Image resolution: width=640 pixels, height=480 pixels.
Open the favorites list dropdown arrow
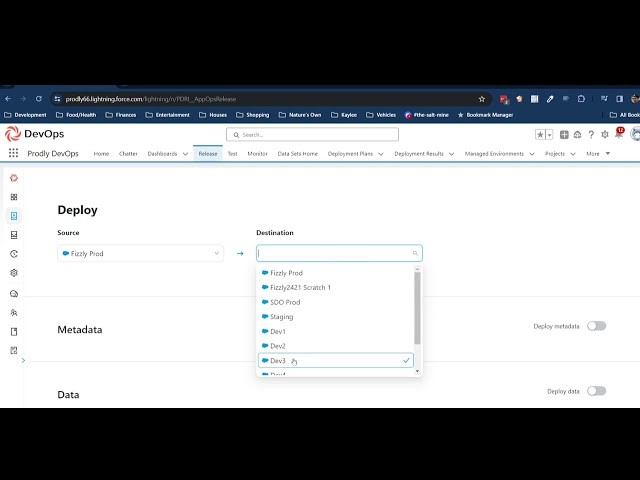click(549, 134)
